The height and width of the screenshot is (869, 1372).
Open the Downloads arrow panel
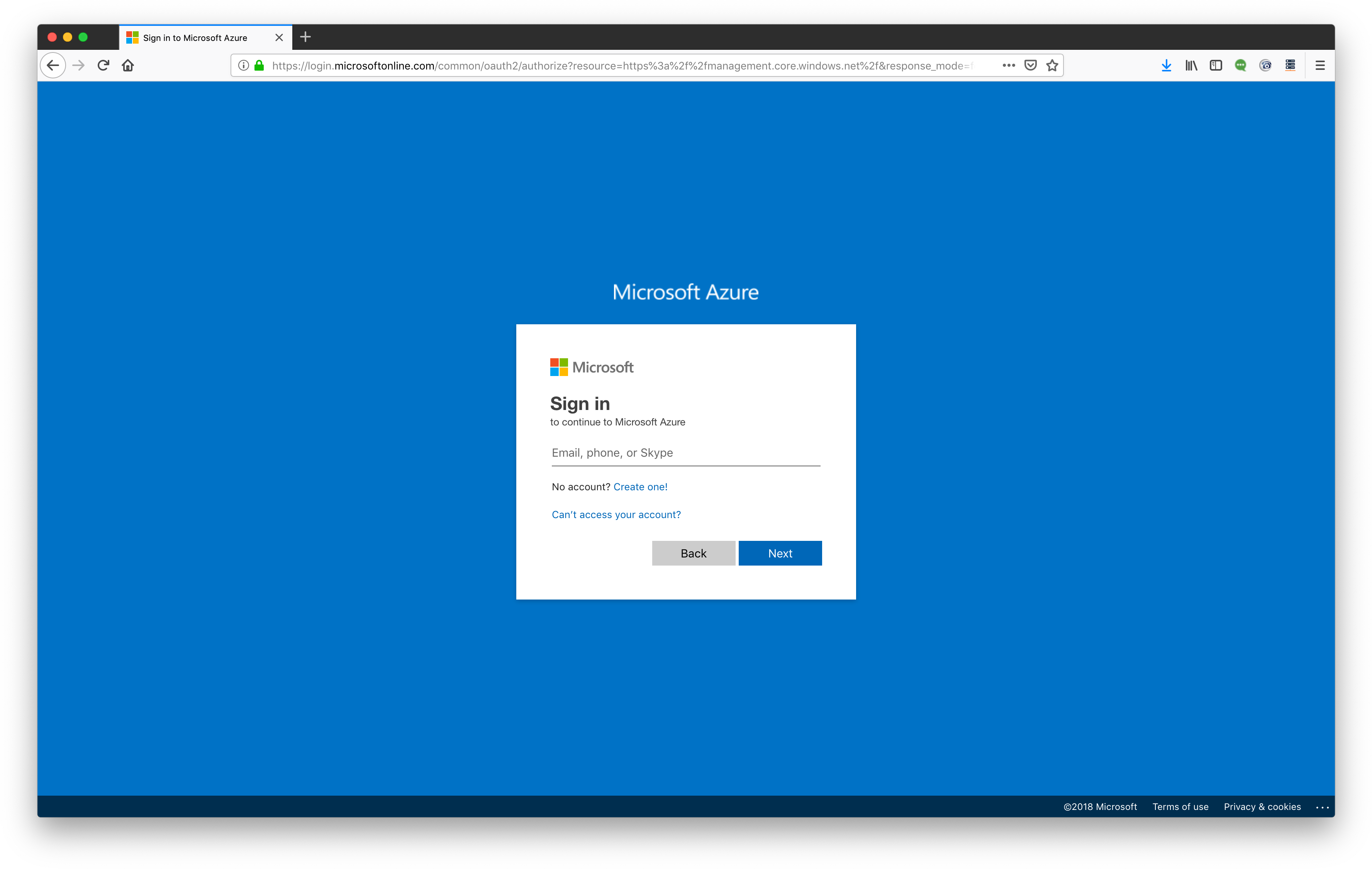pos(1166,66)
